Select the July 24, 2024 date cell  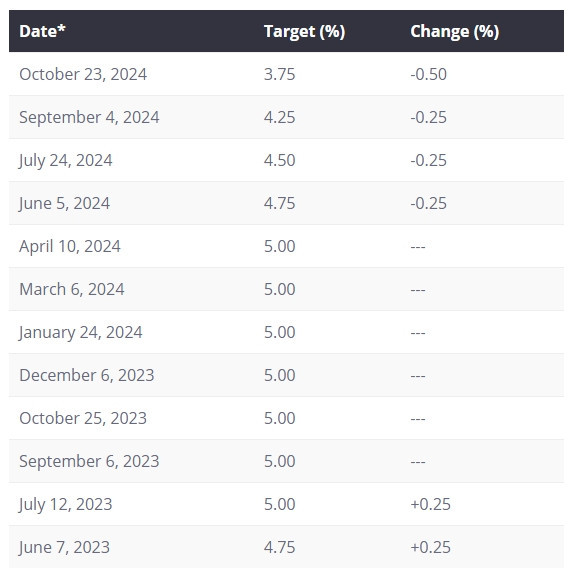(x=66, y=160)
